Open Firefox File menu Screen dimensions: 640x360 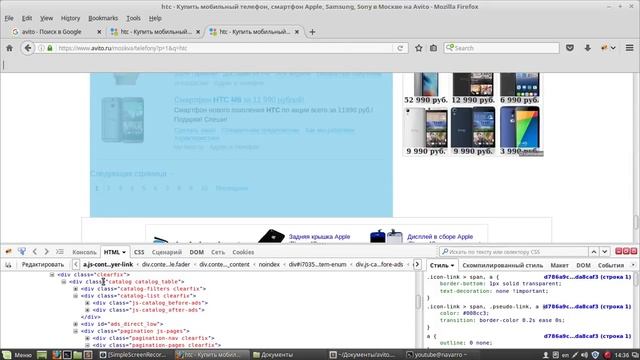[x=9, y=18]
